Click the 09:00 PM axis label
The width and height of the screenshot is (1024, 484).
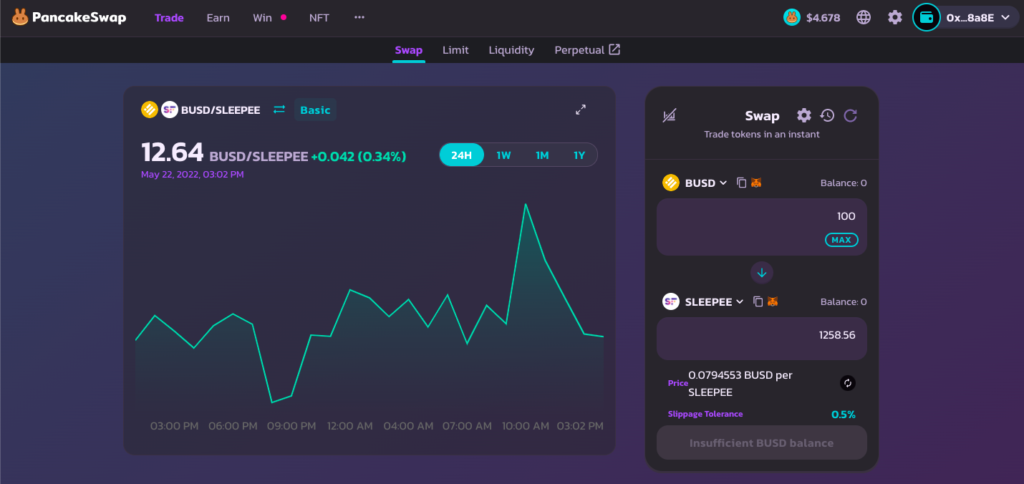click(291, 426)
